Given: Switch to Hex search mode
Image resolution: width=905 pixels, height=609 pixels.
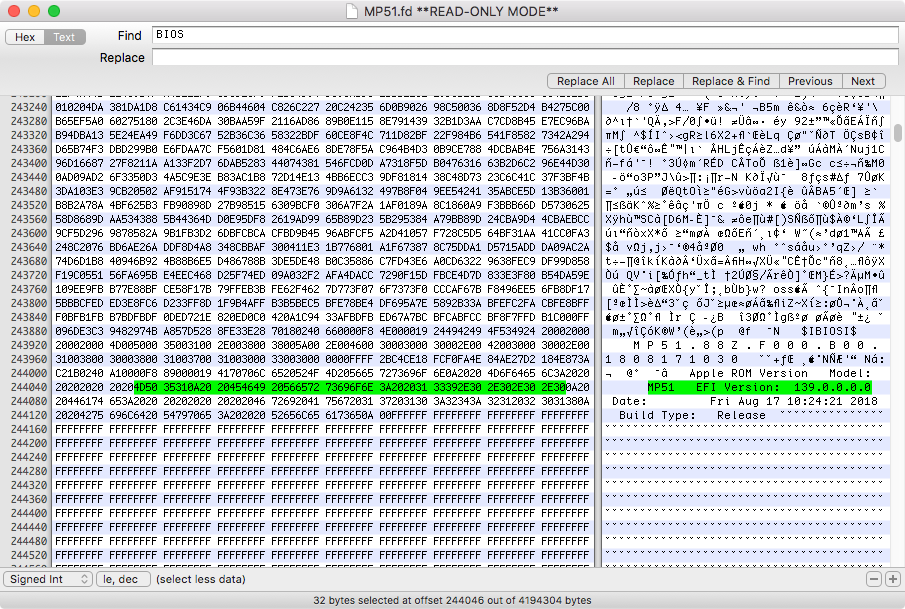Looking at the screenshot, I should point(25,37).
